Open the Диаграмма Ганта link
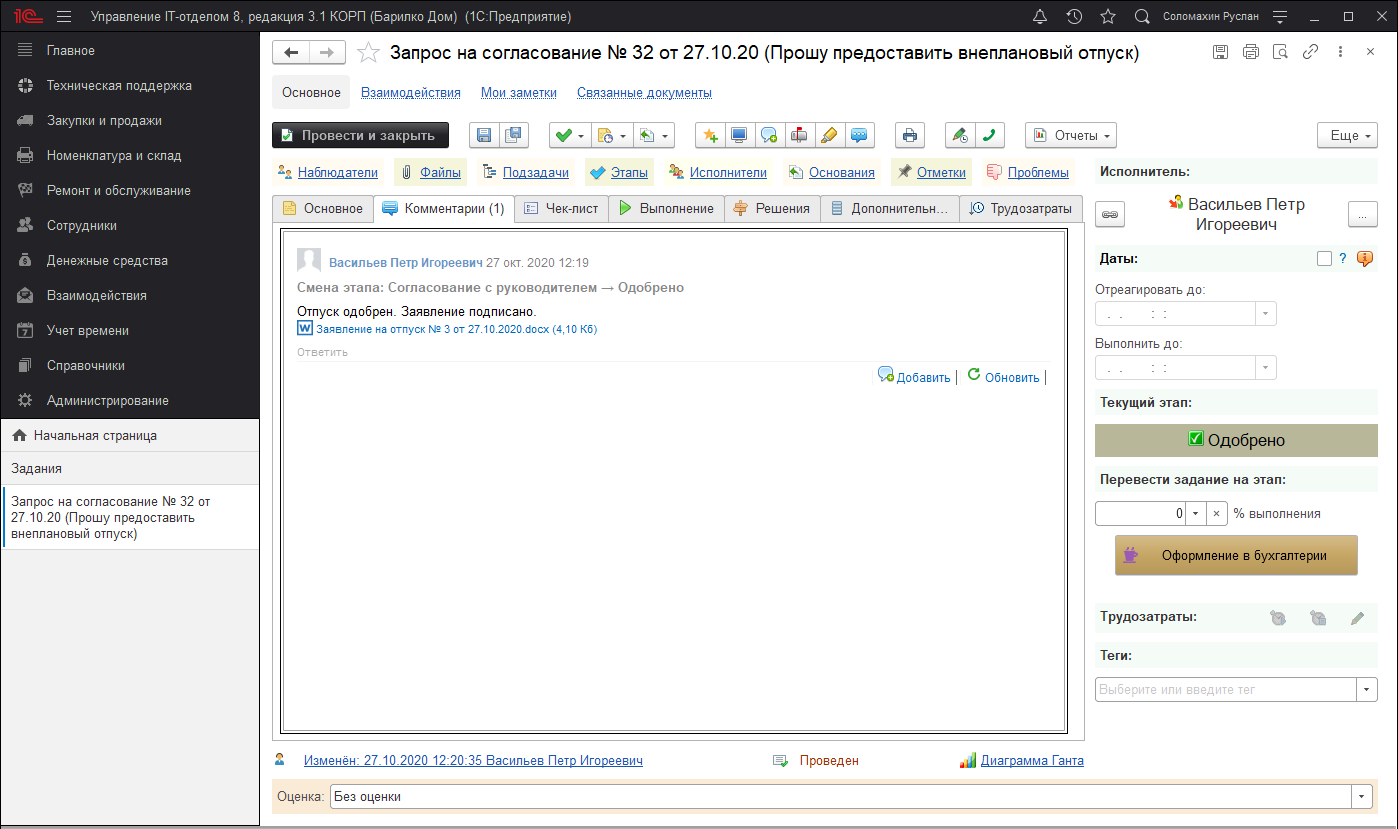The height and width of the screenshot is (829, 1398). (x=1032, y=760)
